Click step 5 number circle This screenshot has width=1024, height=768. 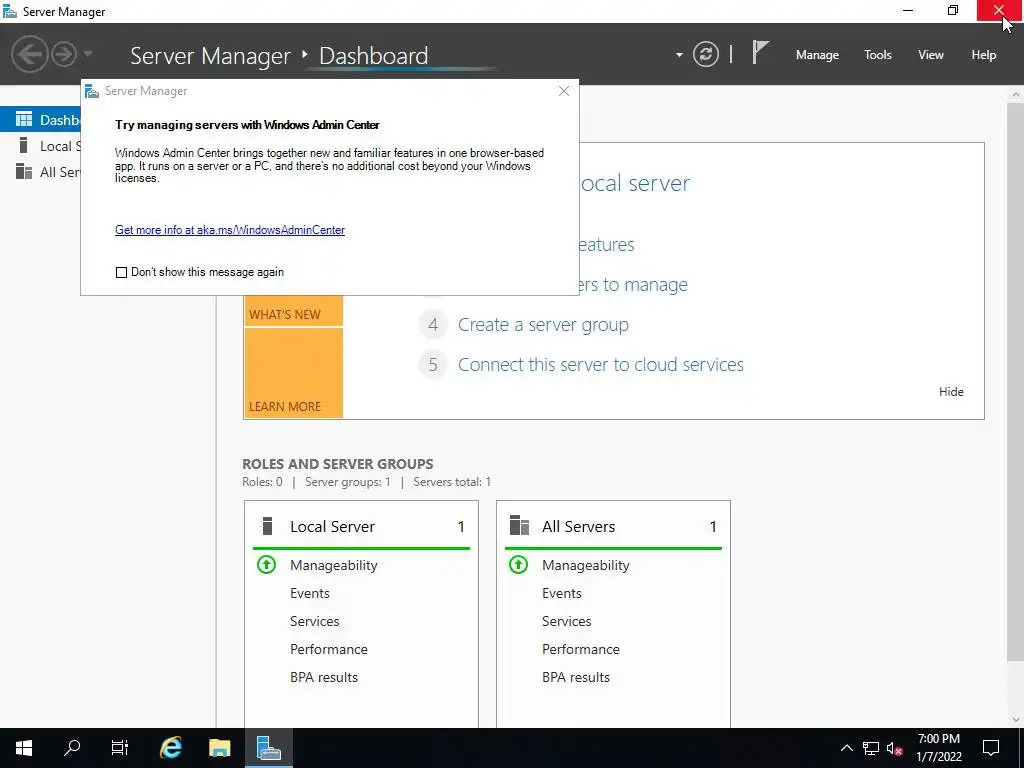click(x=433, y=364)
